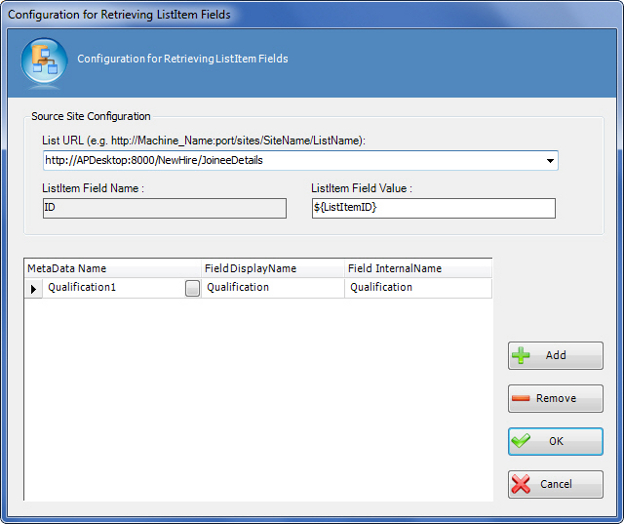This screenshot has height=524, width=624.
Task: Click the Source Site Configuration group label
Action: click(91, 117)
